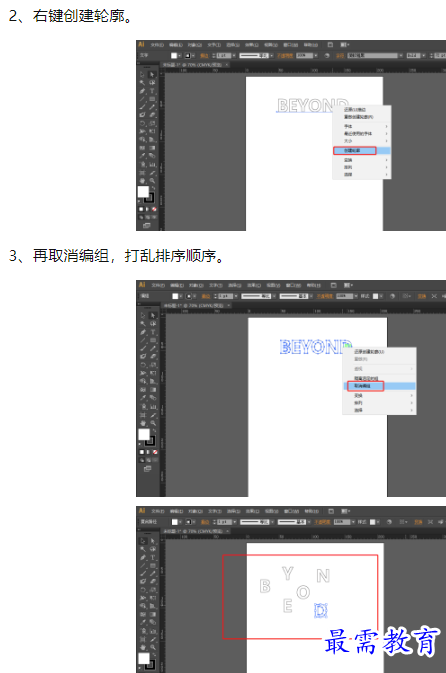446x673 pixels.
Task: Click the 描边 stroke link in the step 2 control bar
Action: [x=205, y=56]
